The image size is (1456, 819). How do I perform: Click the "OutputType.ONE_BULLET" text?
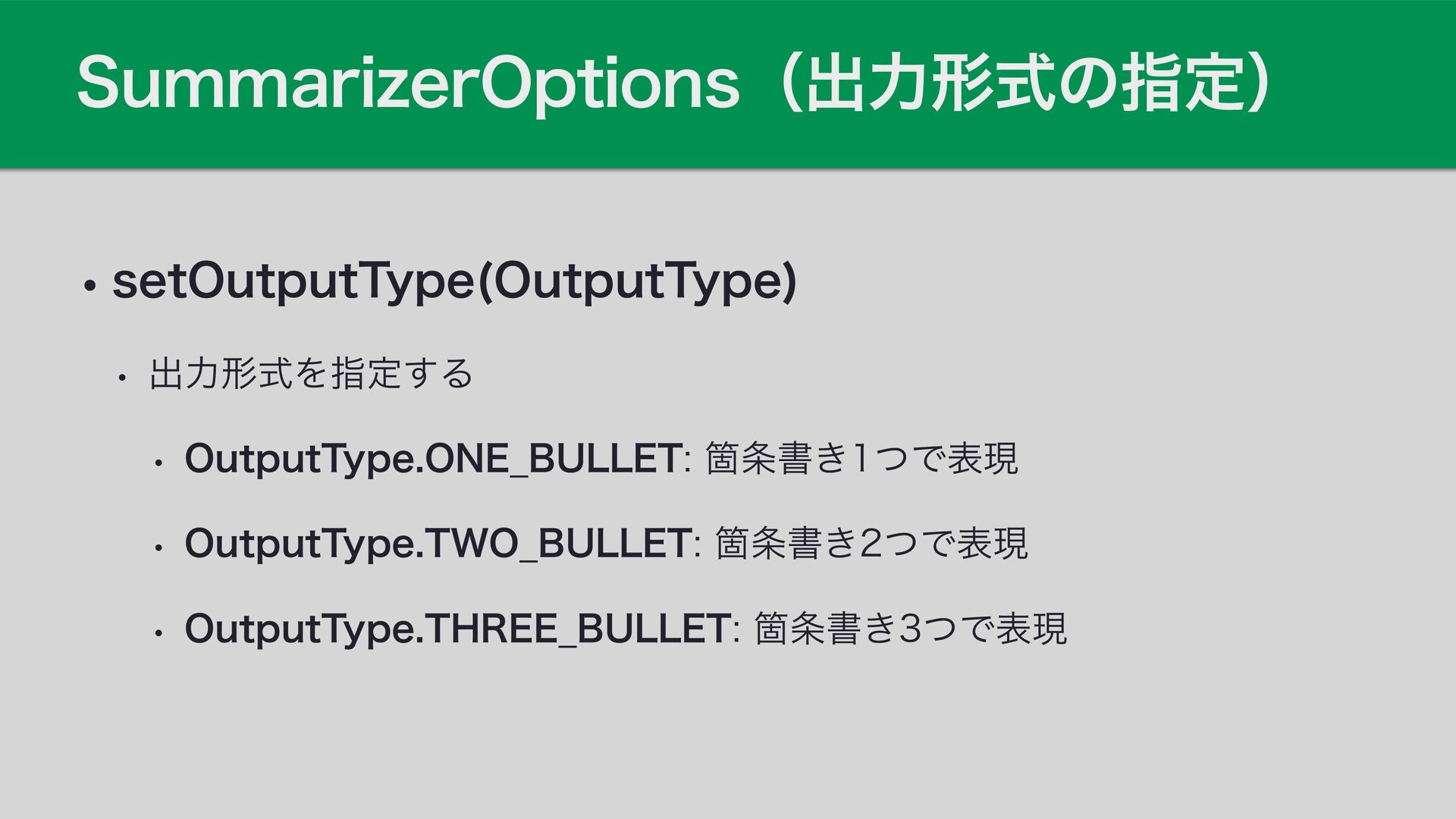[x=433, y=460]
